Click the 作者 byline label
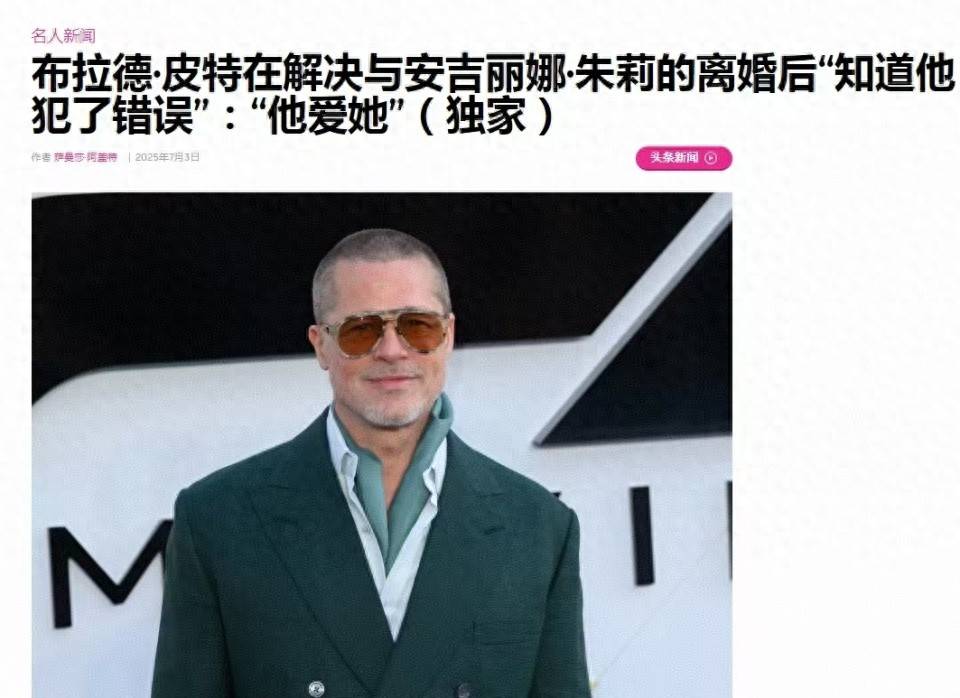Image resolution: width=960 pixels, height=698 pixels. pyautogui.click(x=41, y=157)
